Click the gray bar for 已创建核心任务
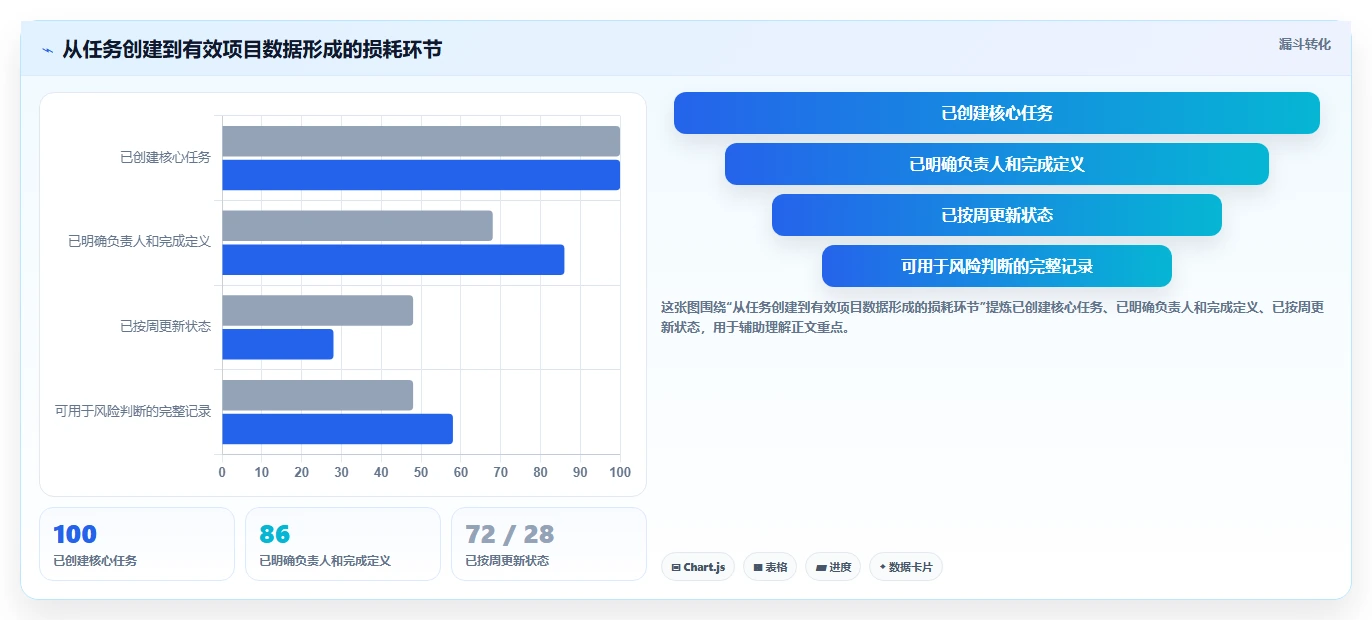The height and width of the screenshot is (620, 1372). [x=421, y=141]
